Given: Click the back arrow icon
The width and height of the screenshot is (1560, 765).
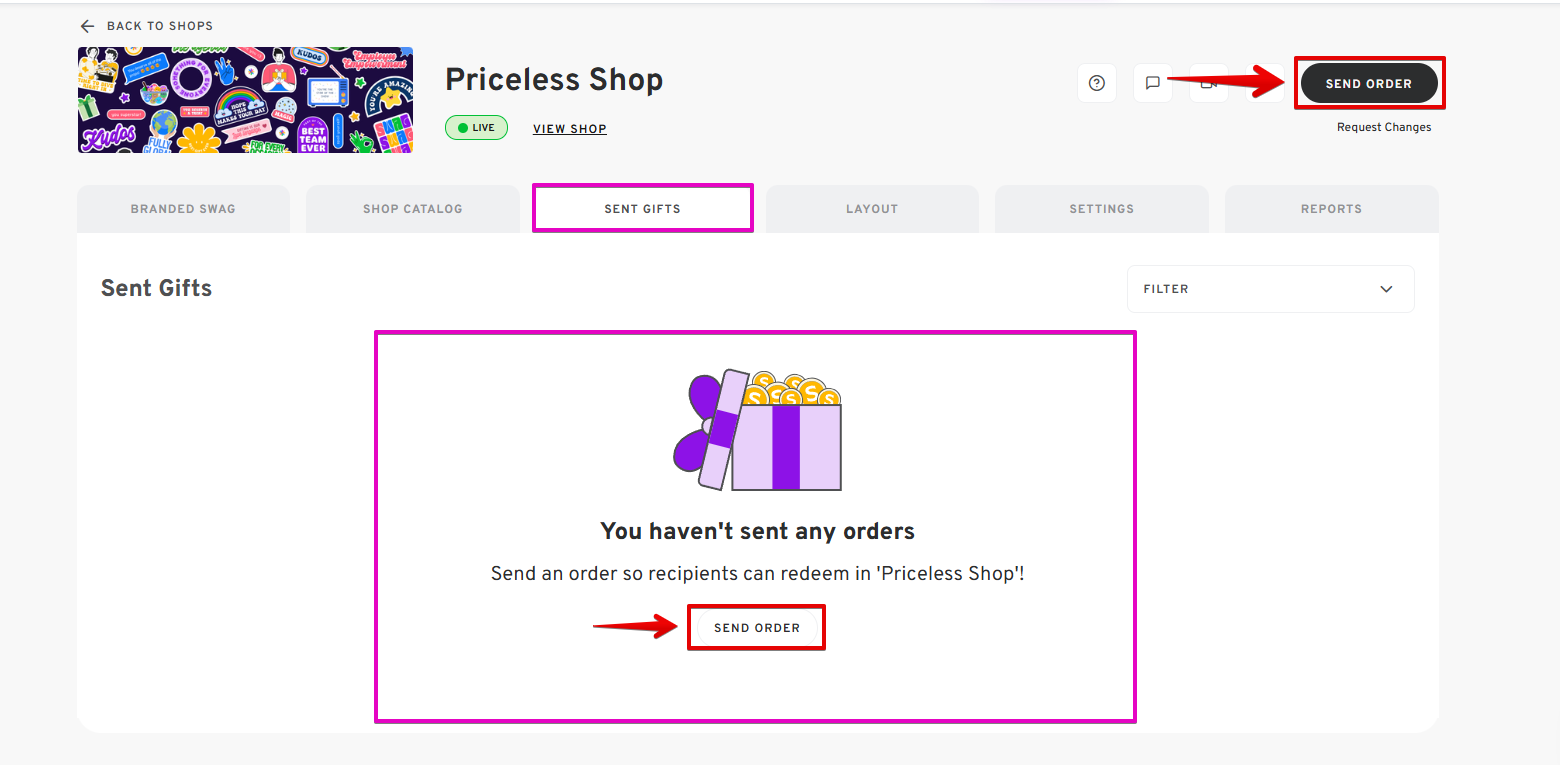Looking at the screenshot, I should (x=88, y=26).
